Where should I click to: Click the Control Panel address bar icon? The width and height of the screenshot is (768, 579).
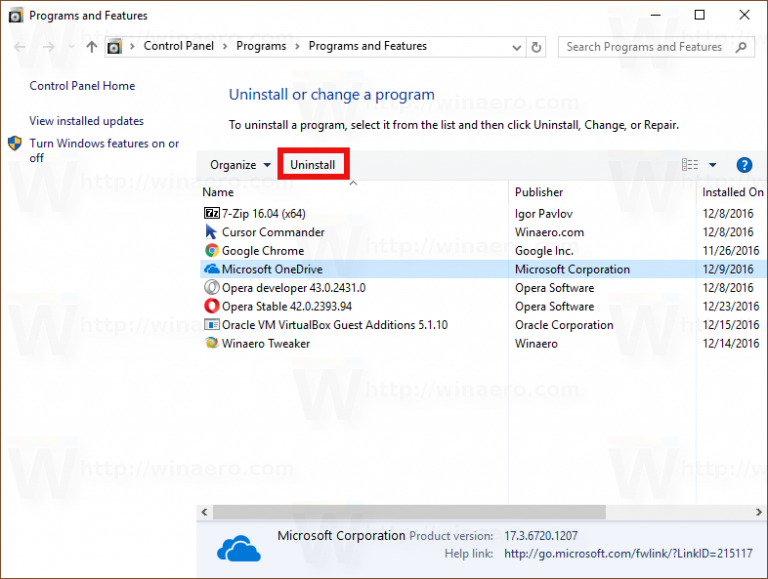(115, 47)
